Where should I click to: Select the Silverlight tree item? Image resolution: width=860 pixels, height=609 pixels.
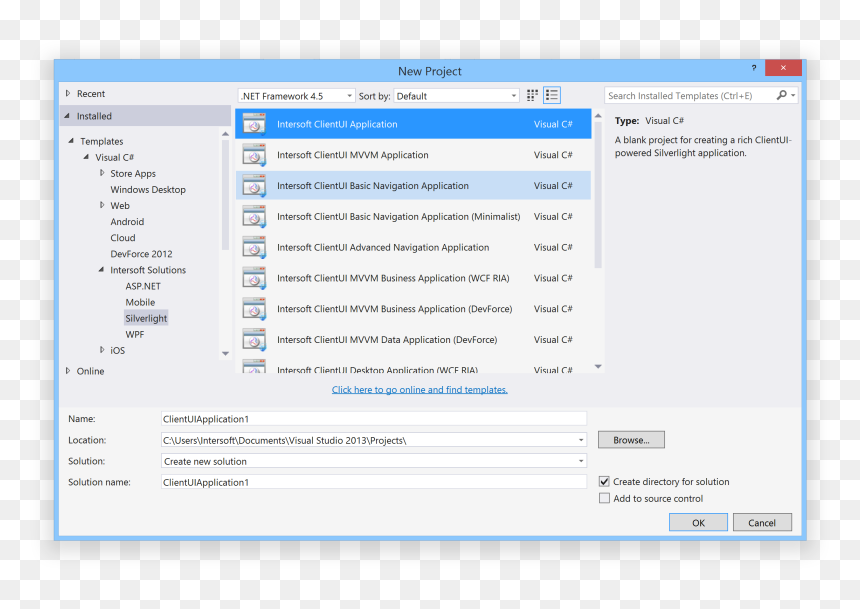point(146,318)
